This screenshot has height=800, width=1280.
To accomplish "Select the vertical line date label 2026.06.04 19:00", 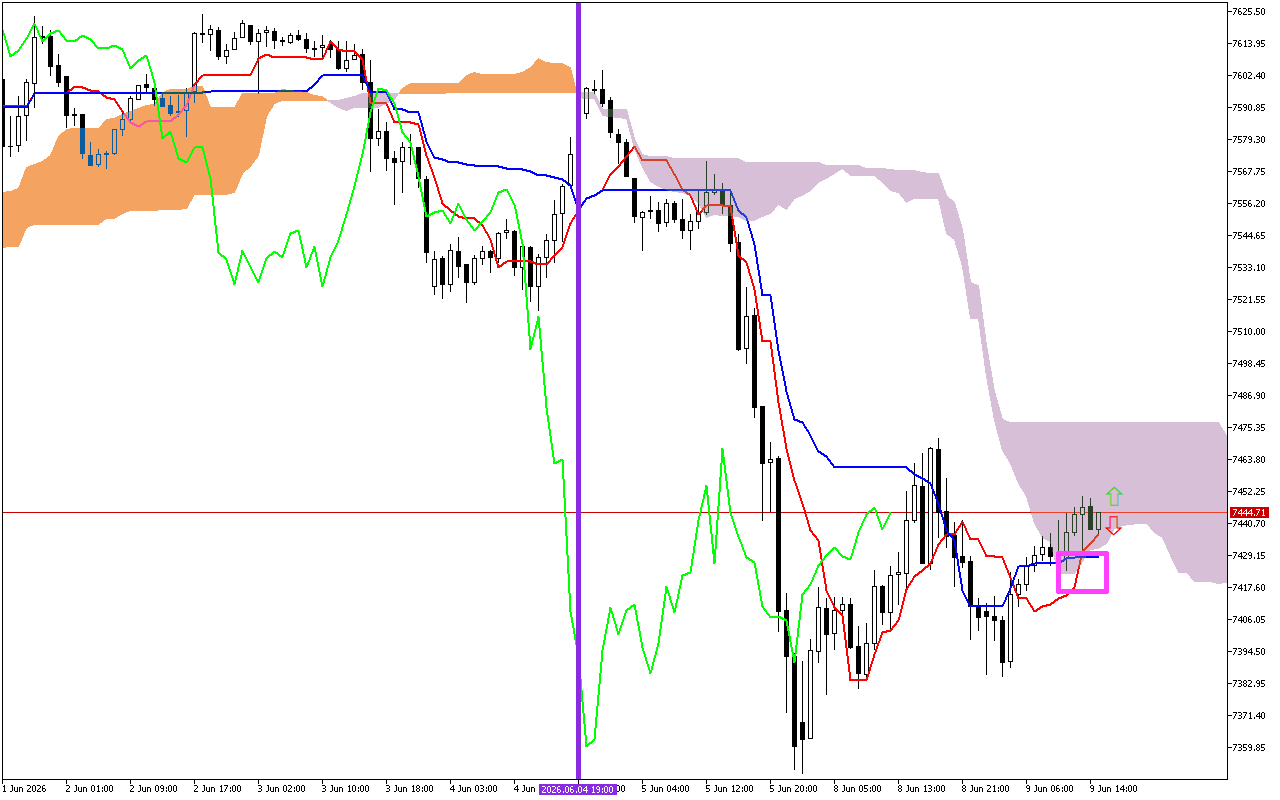I will [578, 789].
